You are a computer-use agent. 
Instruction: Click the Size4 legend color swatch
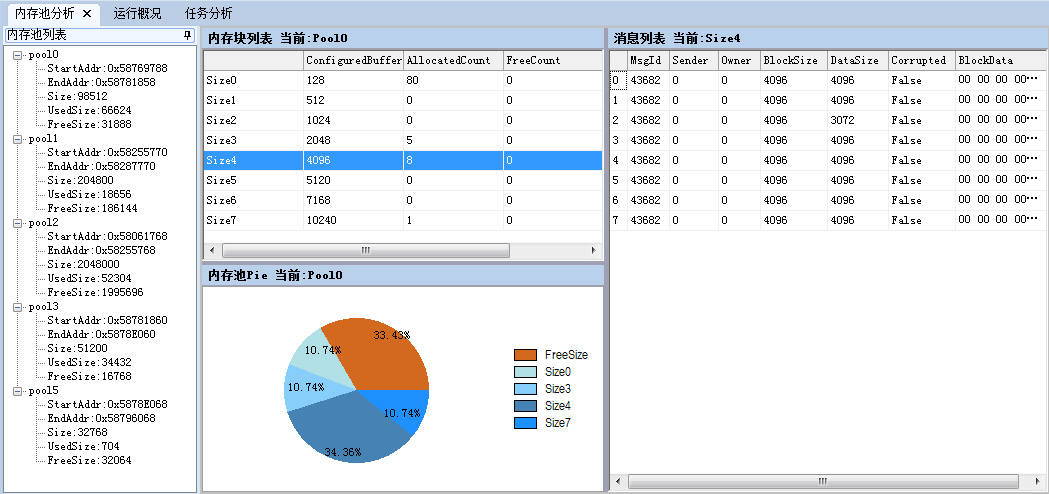(x=525, y=406)
